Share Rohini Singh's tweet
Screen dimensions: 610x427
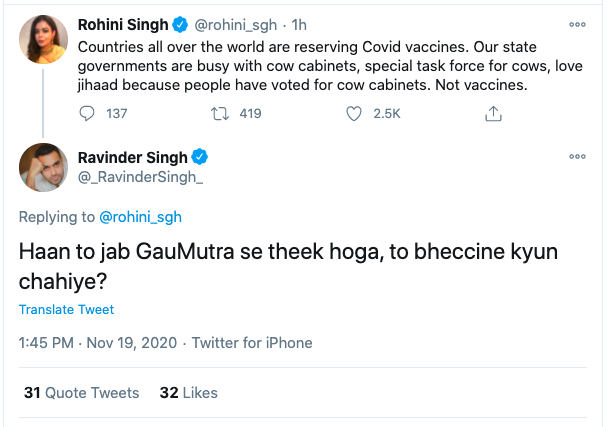click(492, 114)
